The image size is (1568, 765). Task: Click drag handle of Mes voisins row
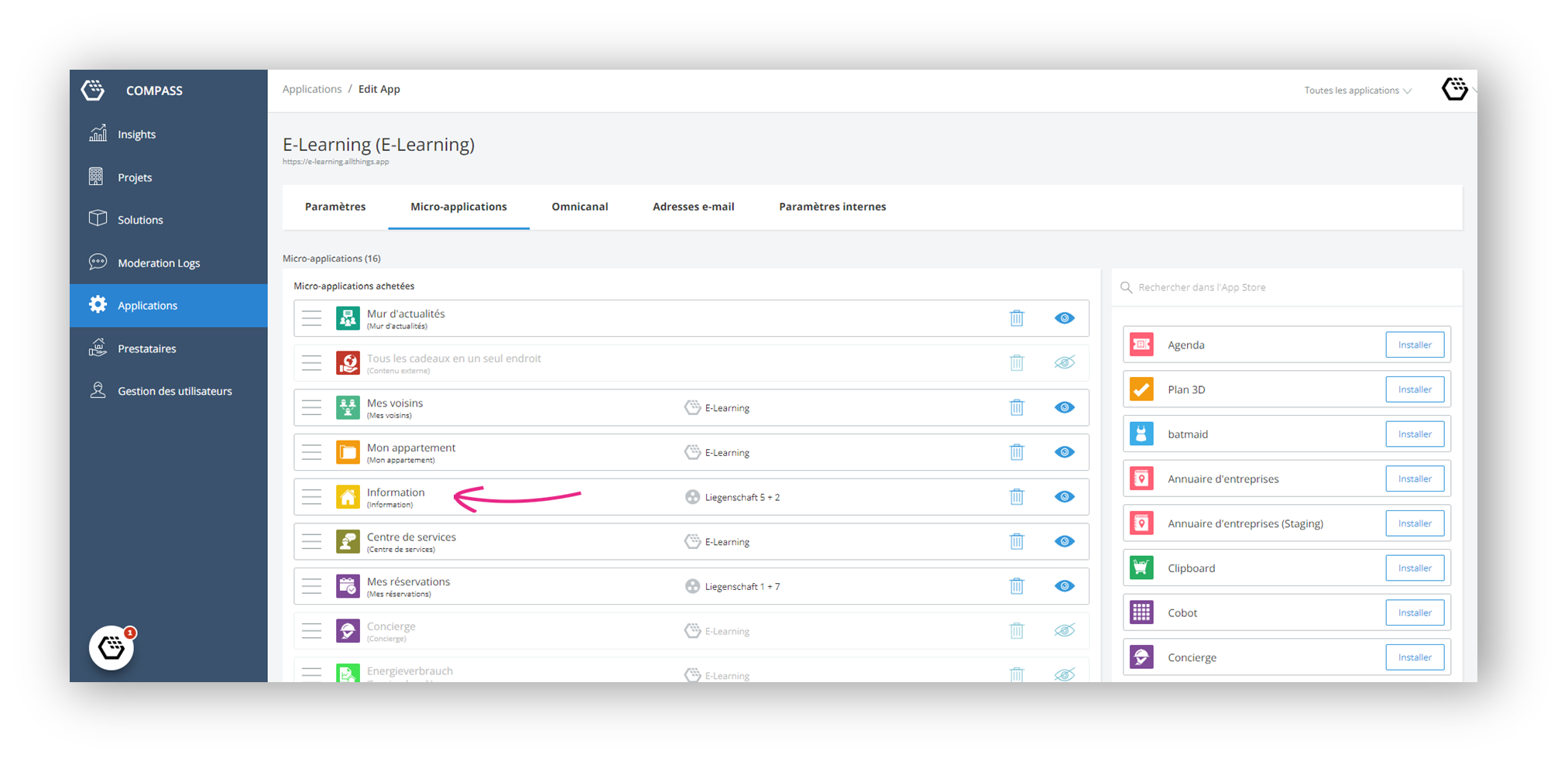(x=311, y=407)
